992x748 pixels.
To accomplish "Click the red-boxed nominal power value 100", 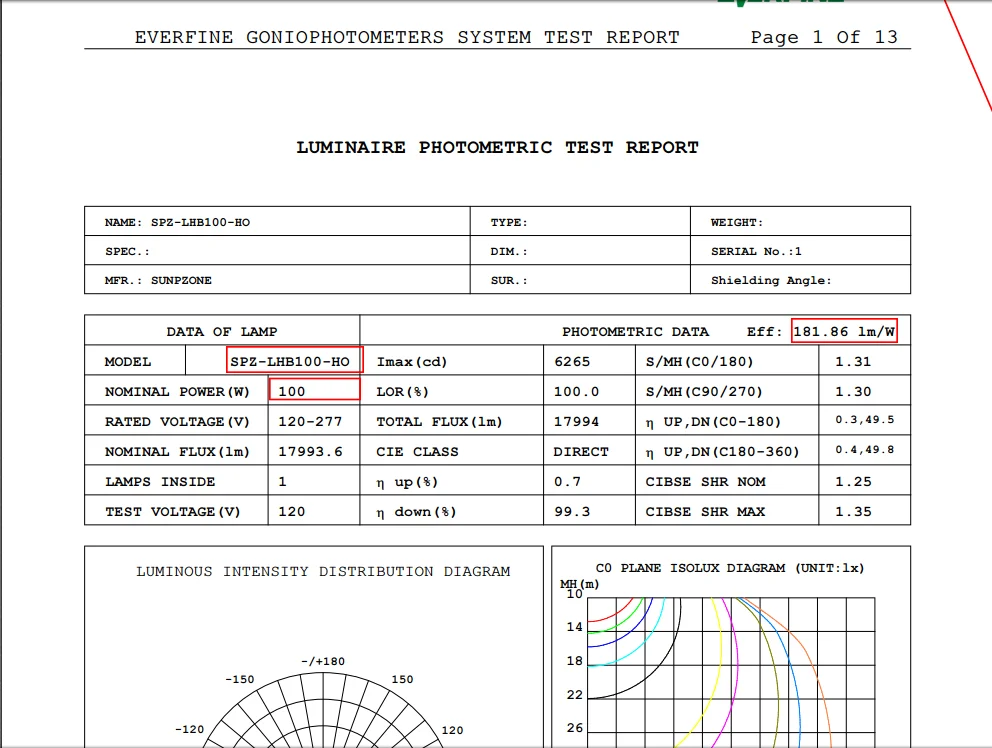I will tap(314, 391).
